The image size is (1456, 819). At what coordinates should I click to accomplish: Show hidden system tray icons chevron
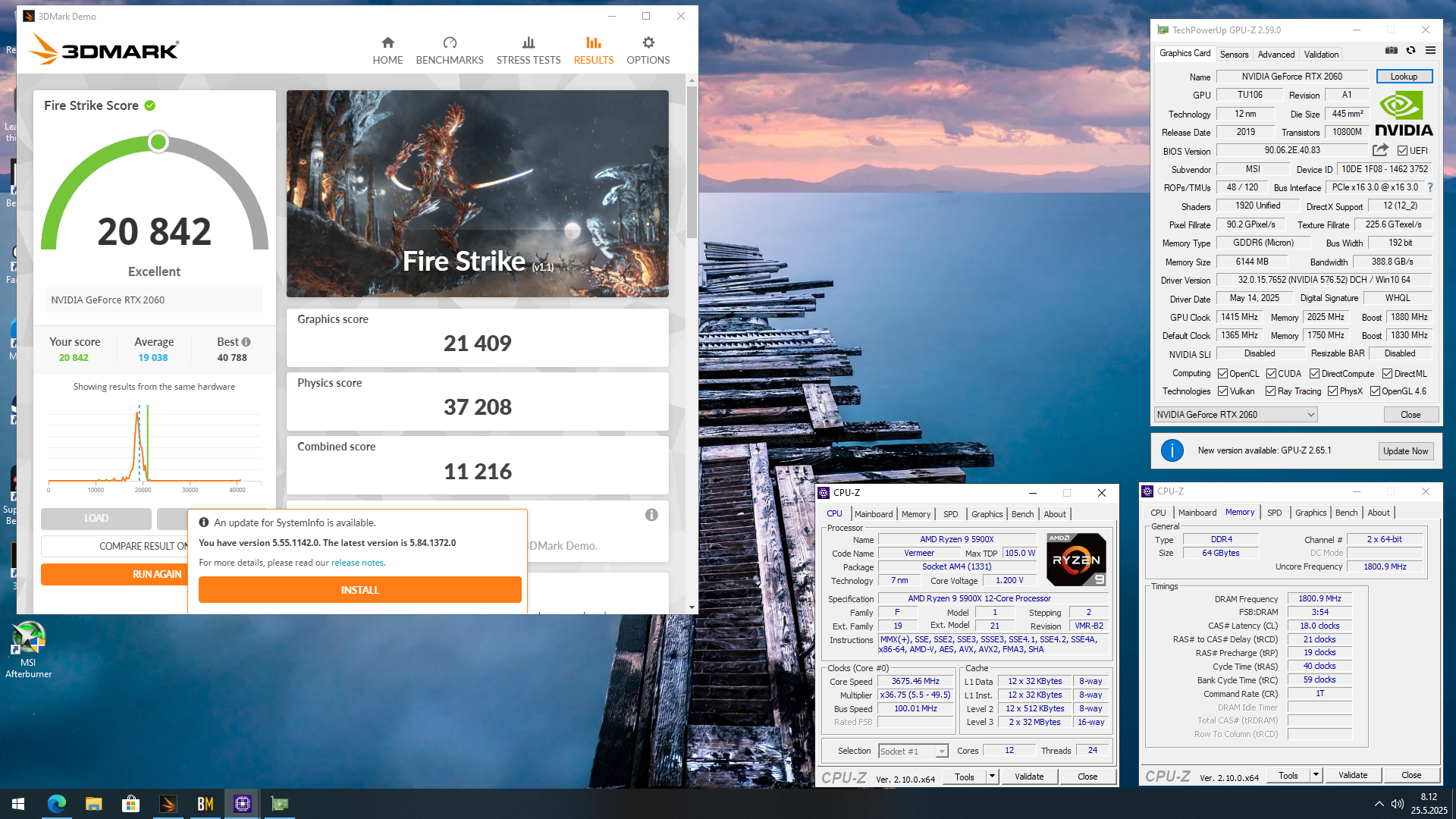click(1378, 804)
